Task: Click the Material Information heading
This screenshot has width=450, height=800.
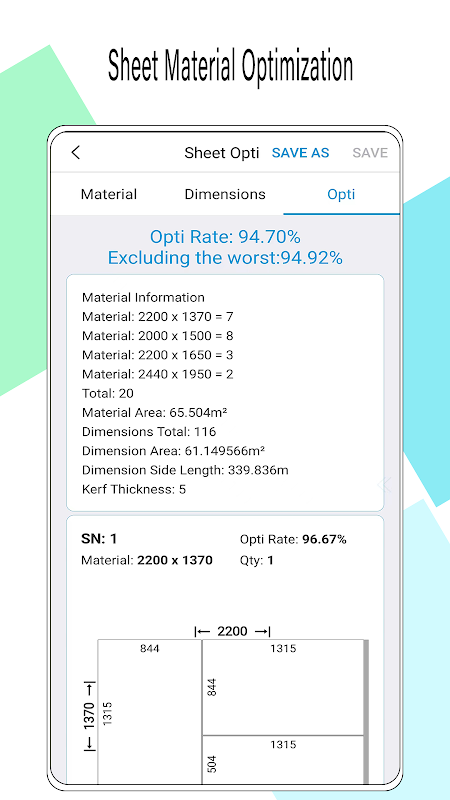Action: coord(143,297)
